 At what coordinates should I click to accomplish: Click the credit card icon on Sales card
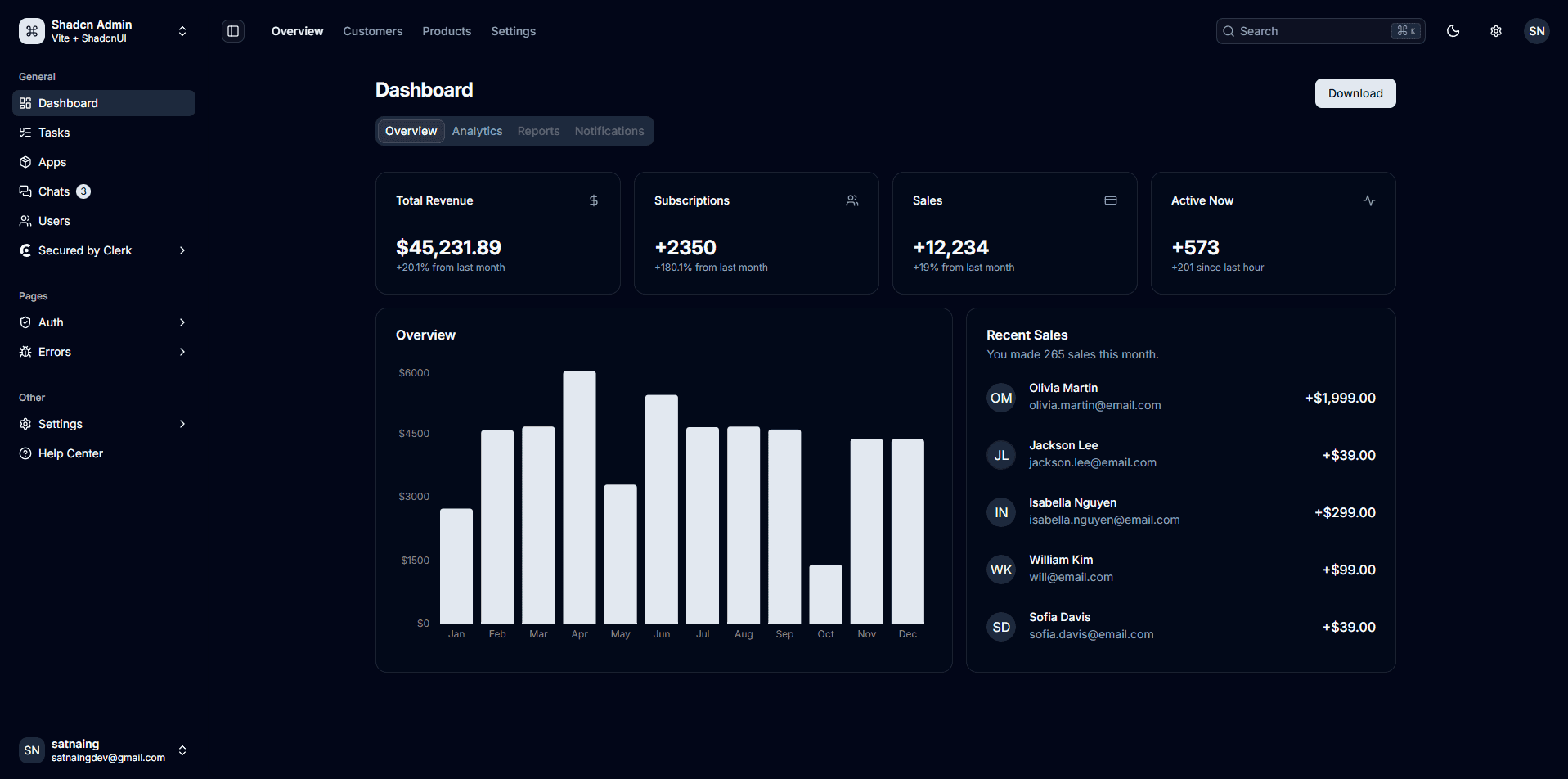1111,200
